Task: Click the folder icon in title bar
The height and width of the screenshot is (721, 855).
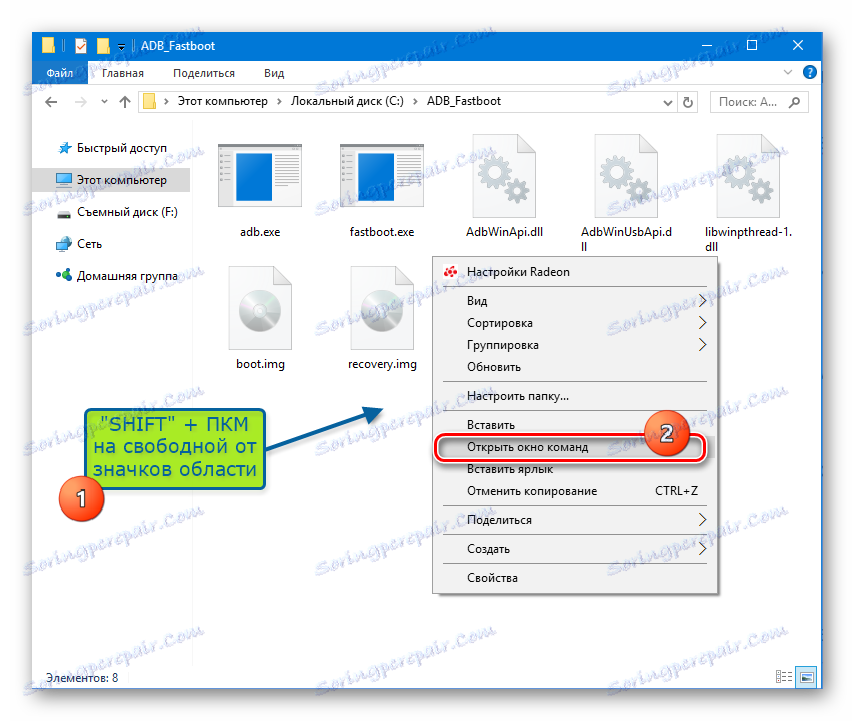Action: click(x=48, y=46)
